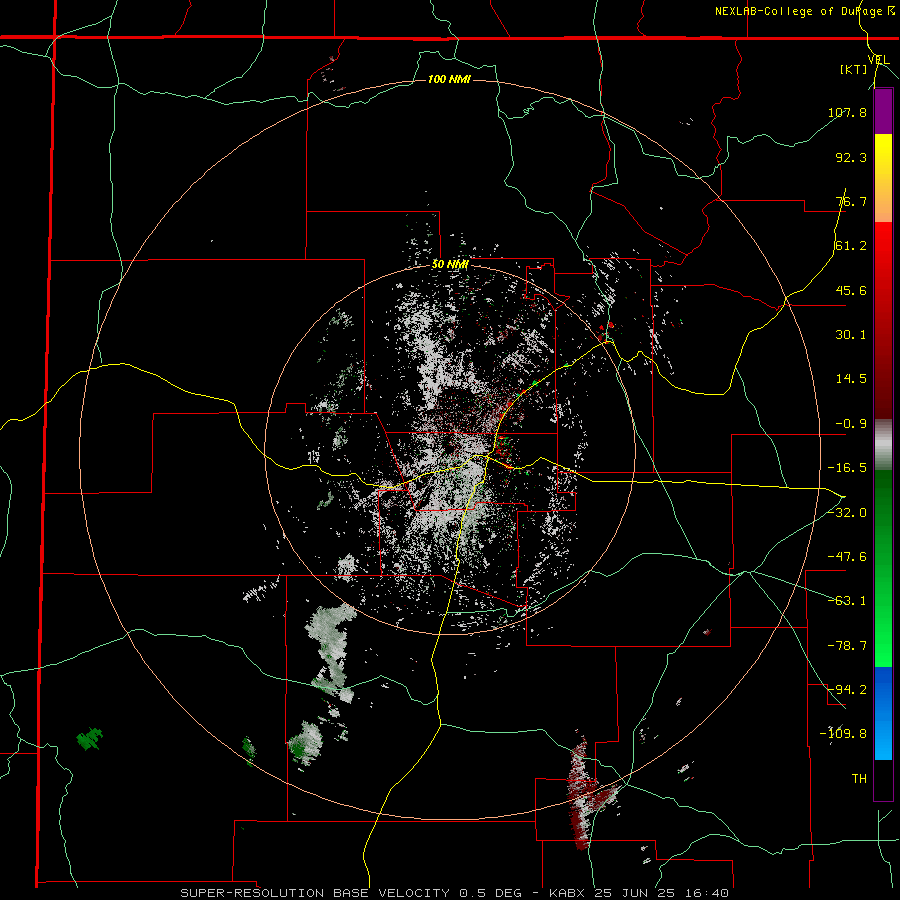The height and width of the screenshot is (900, 900).
Task: Click the 14.5 velocity scale value
Action: point(851,379)
